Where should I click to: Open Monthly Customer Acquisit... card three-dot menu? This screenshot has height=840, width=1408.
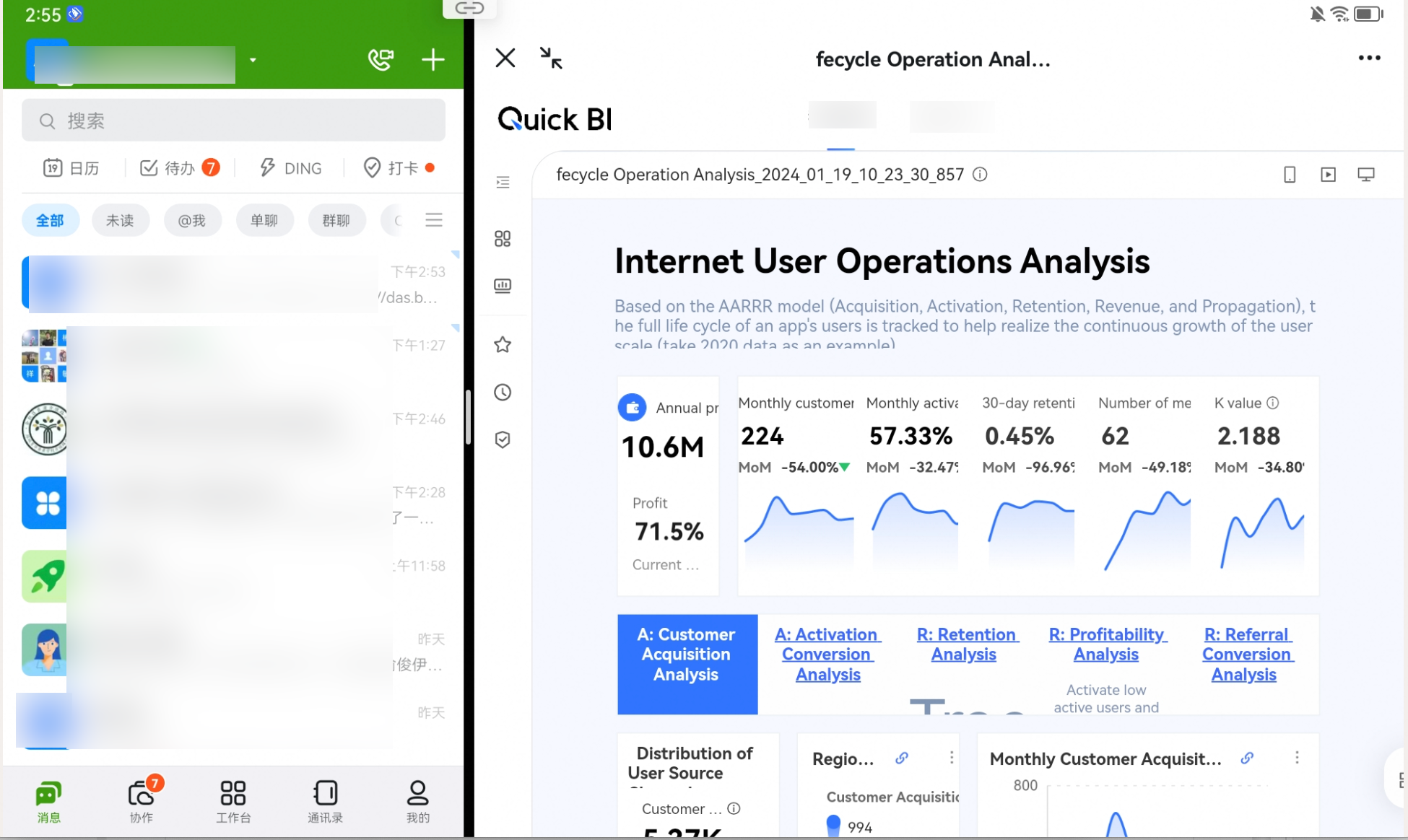pyautogui.click(x=1297, y=758)
